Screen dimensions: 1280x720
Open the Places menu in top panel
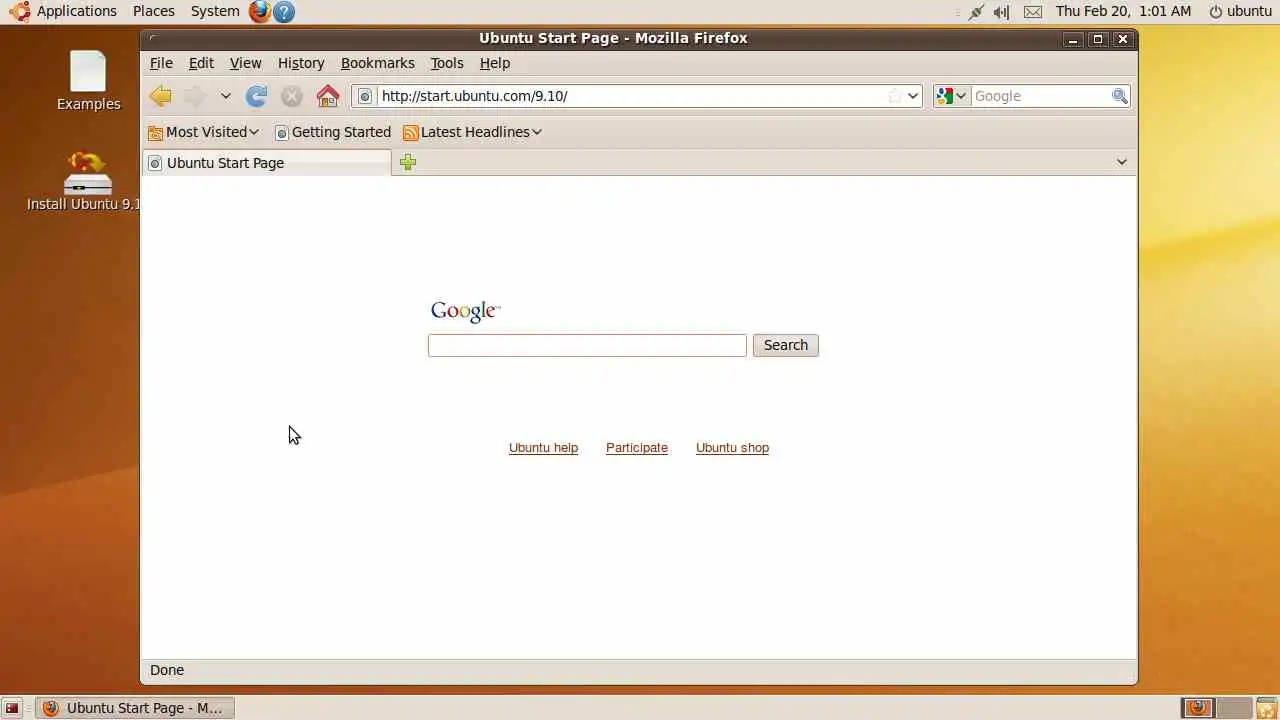(154, 11)
